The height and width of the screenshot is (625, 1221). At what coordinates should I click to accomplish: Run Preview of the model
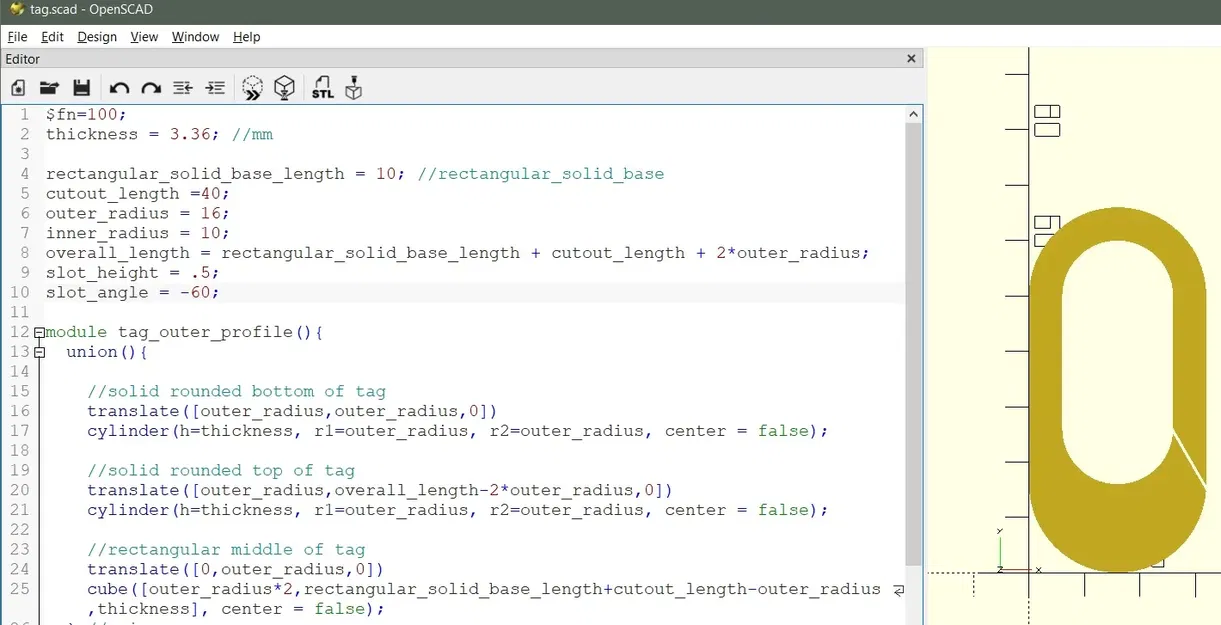(x=253, y=88)
